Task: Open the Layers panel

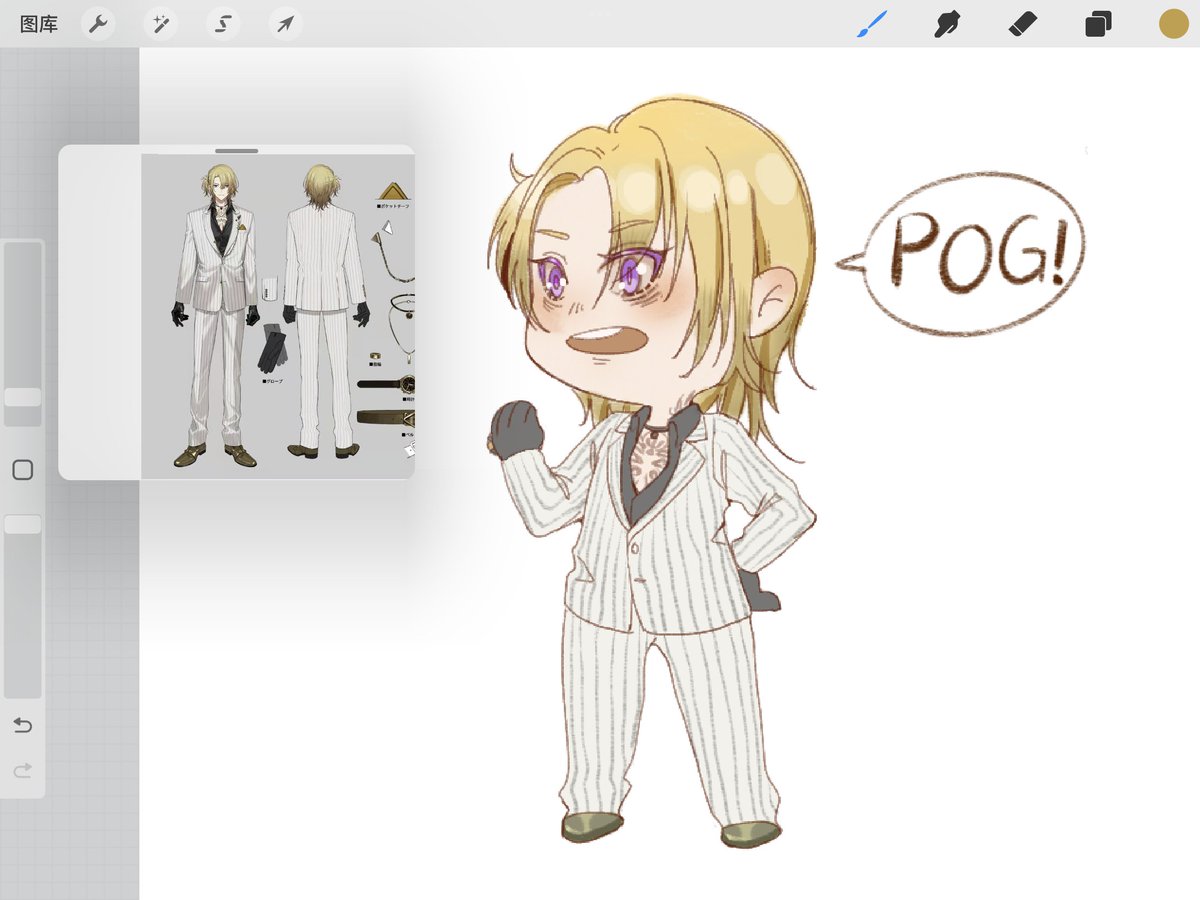Action: click(1098, 24)
